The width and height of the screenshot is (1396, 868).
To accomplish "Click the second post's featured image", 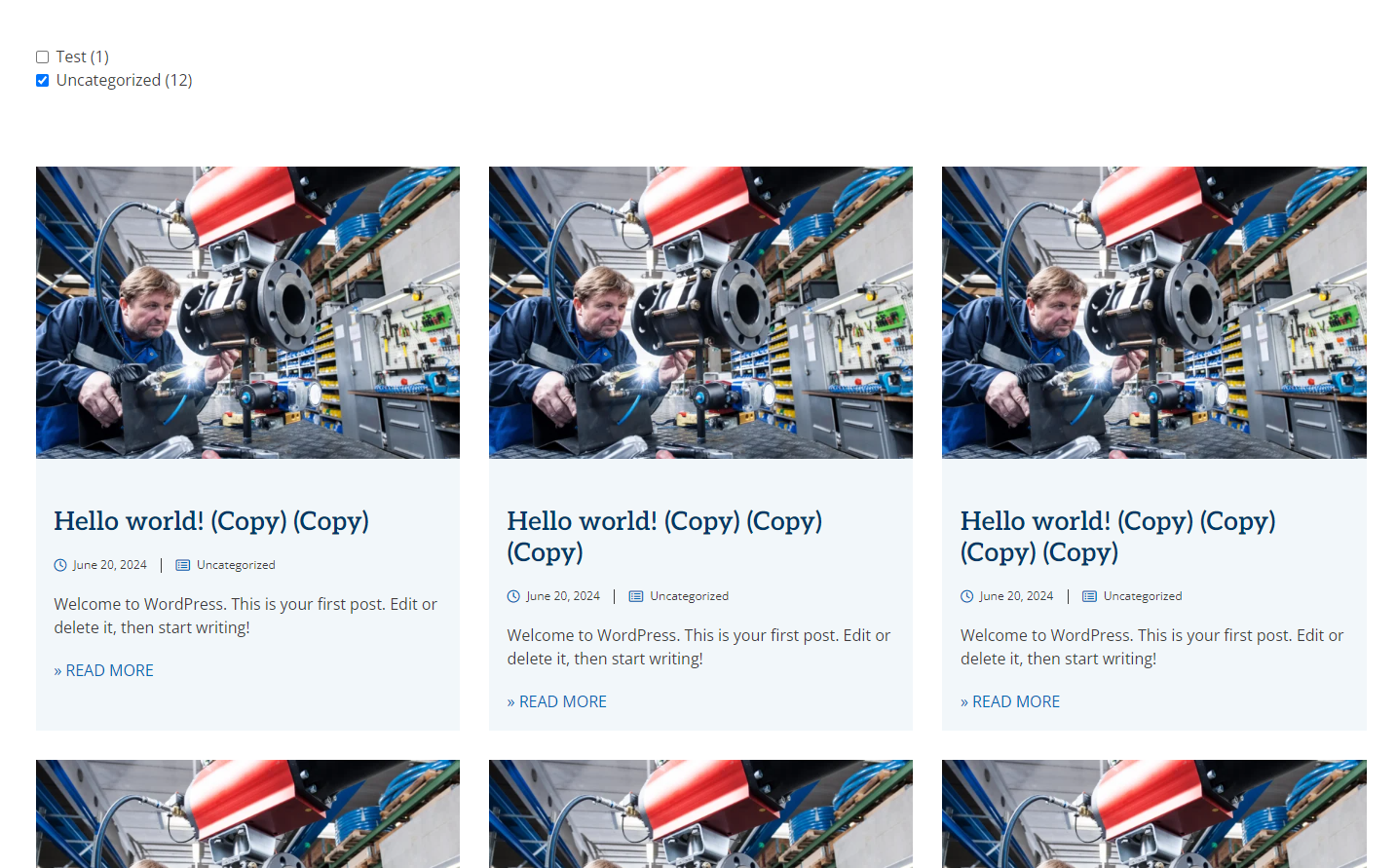I will click(700, 313).
